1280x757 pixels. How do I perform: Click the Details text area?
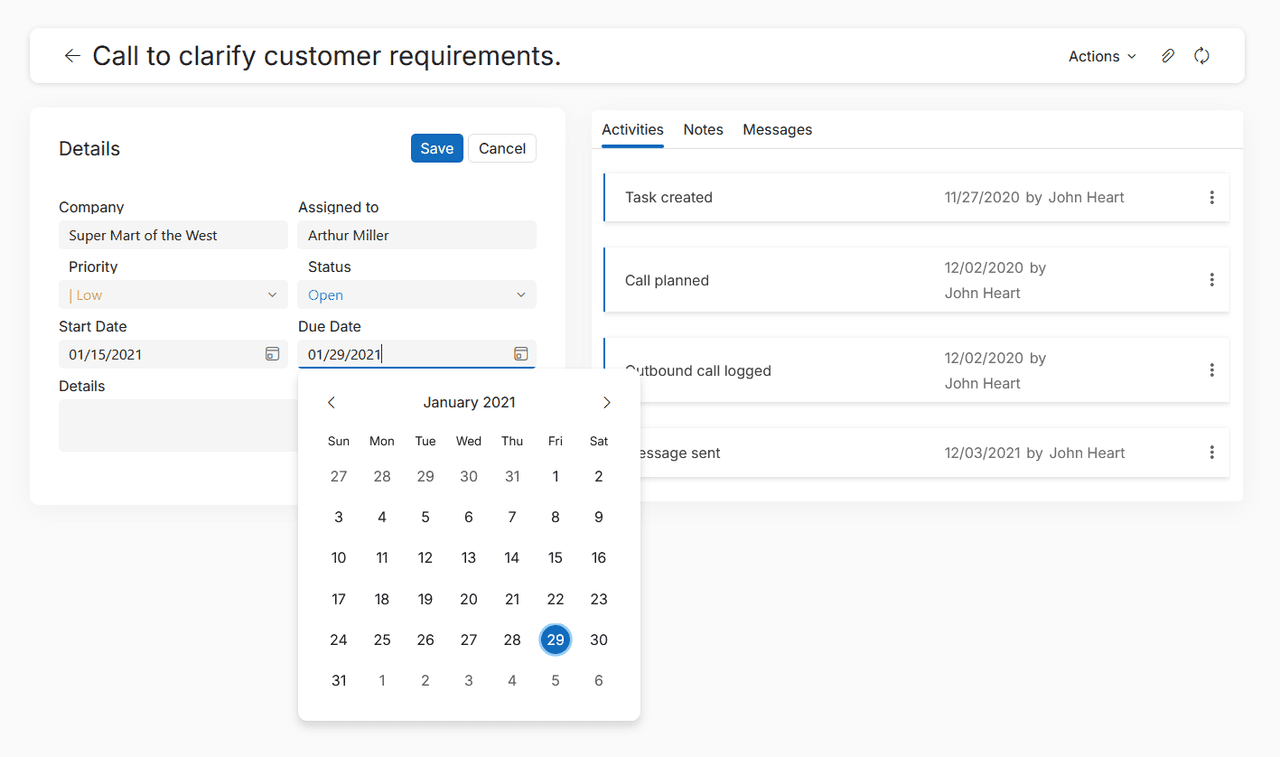pos(178,426)
